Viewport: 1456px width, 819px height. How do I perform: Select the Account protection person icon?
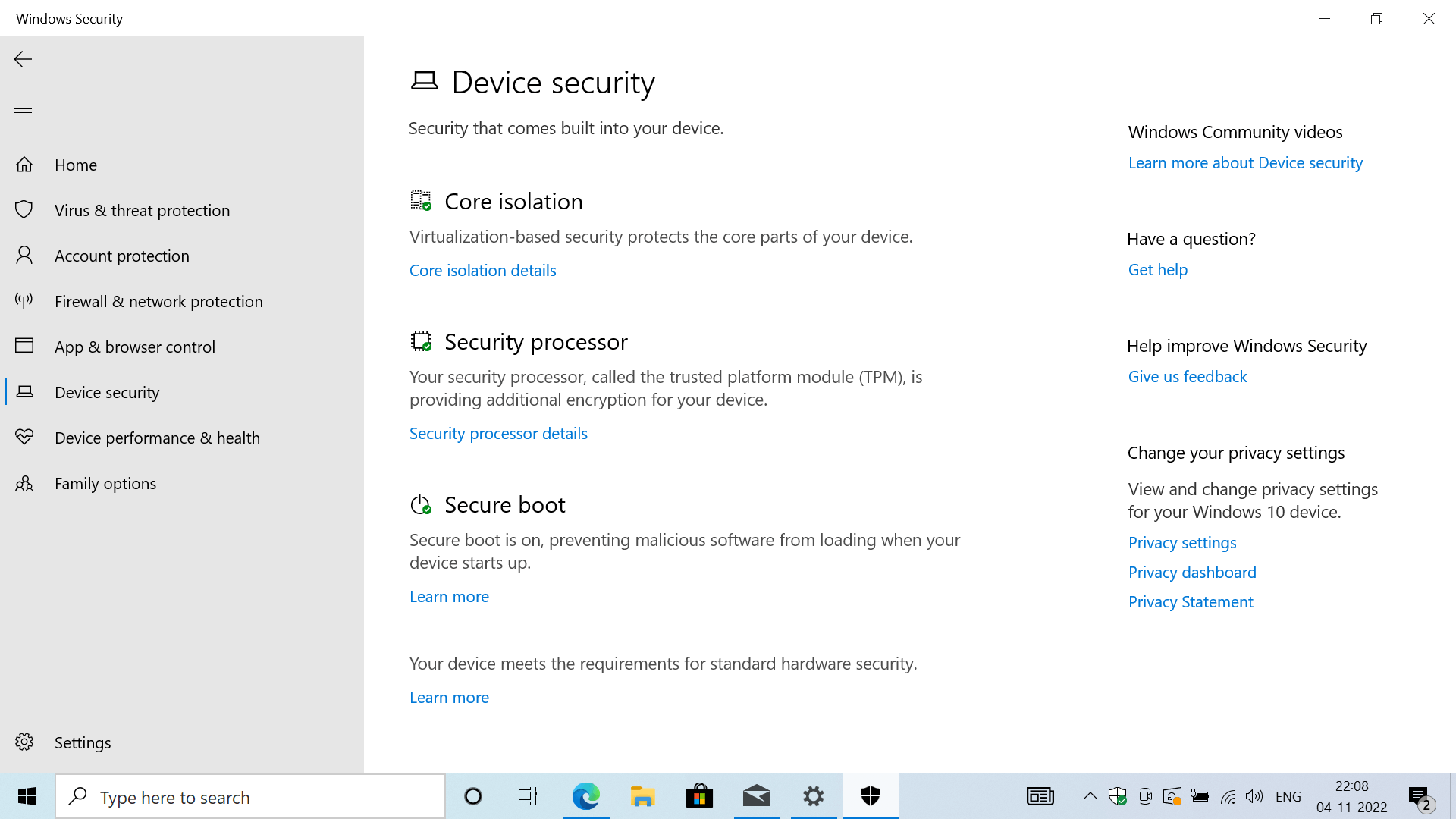24,255
